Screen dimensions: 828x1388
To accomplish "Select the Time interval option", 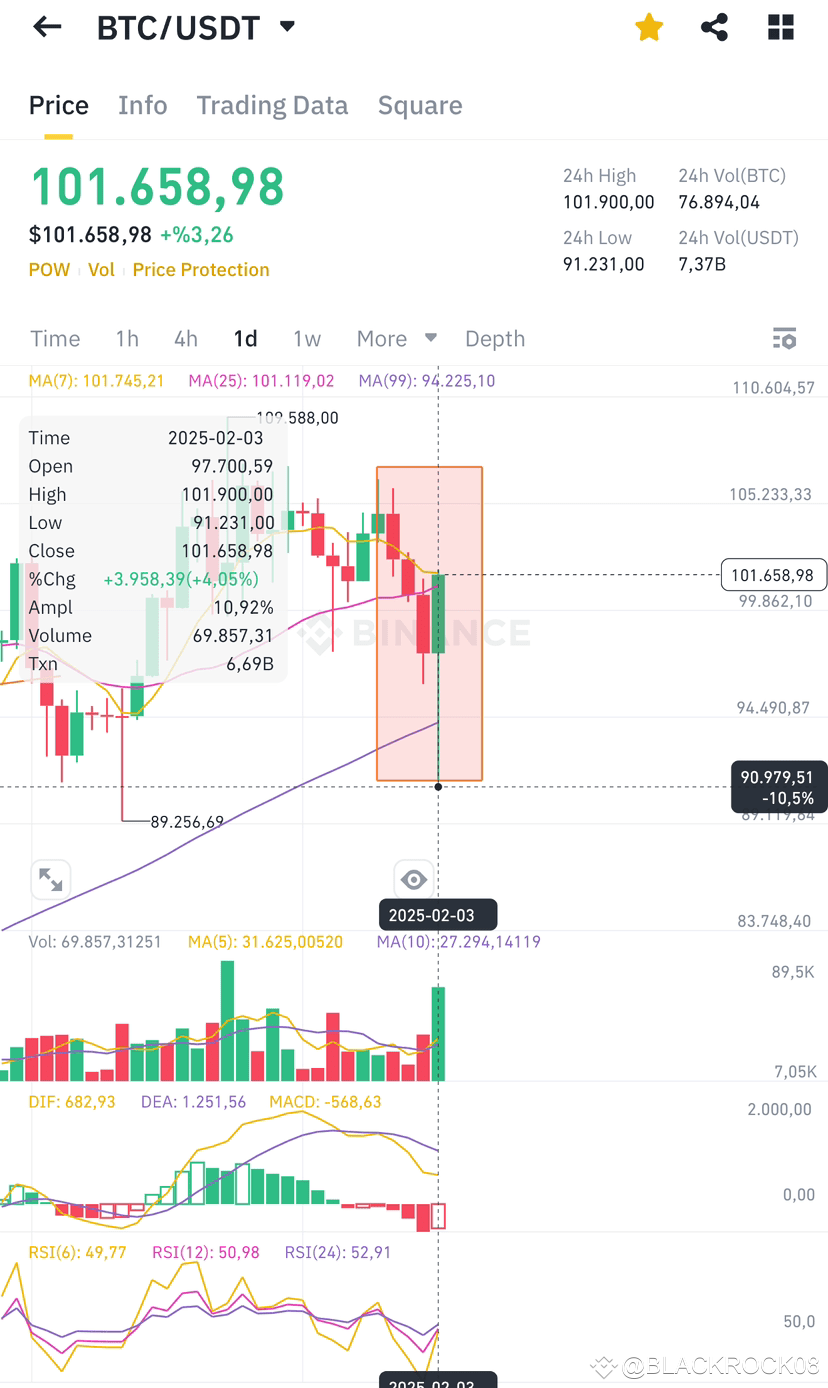I will [x=54, y=339].
